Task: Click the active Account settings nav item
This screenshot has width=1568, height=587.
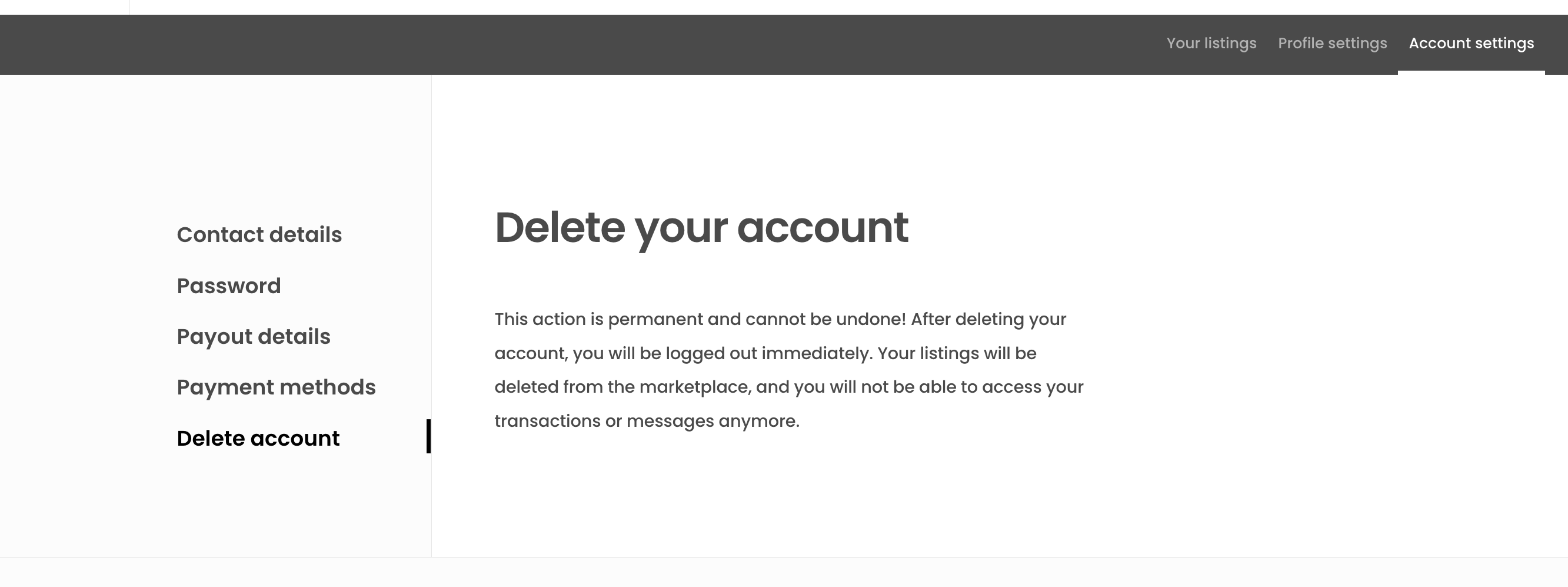Action: (x=1473, y=43)
